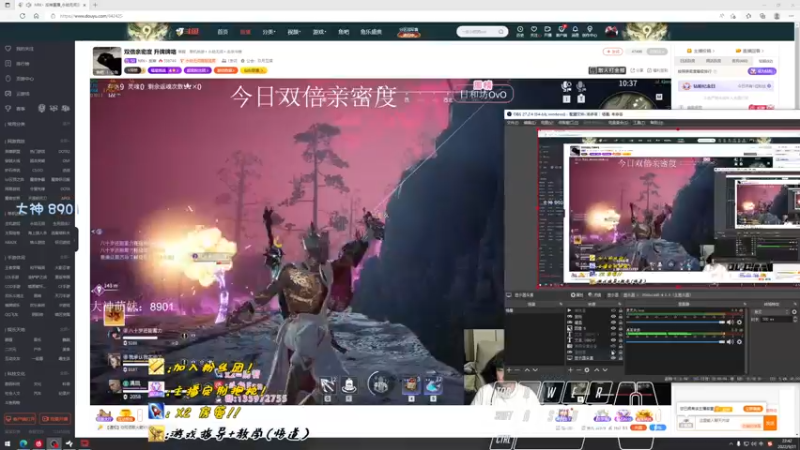Screen dimensions: 800x450
Task: Switch to OBS Studio icon on taskbar
Action: coord(54,444)
